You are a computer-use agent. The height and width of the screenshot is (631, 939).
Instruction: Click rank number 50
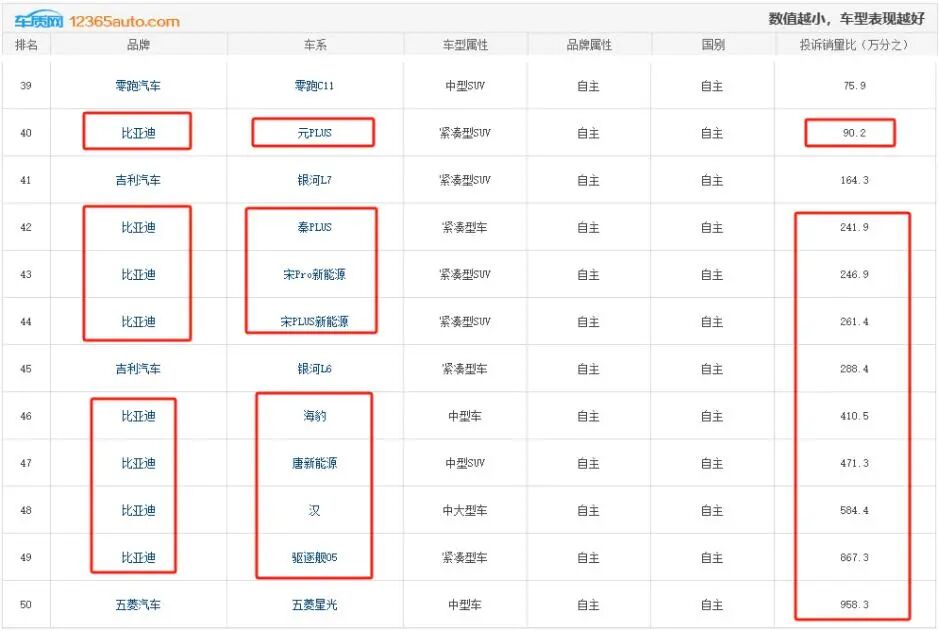[x=26, y=605]
